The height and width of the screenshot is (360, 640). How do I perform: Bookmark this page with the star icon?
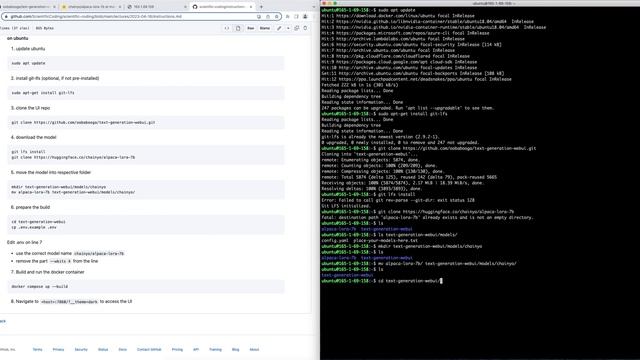point(276,17)
